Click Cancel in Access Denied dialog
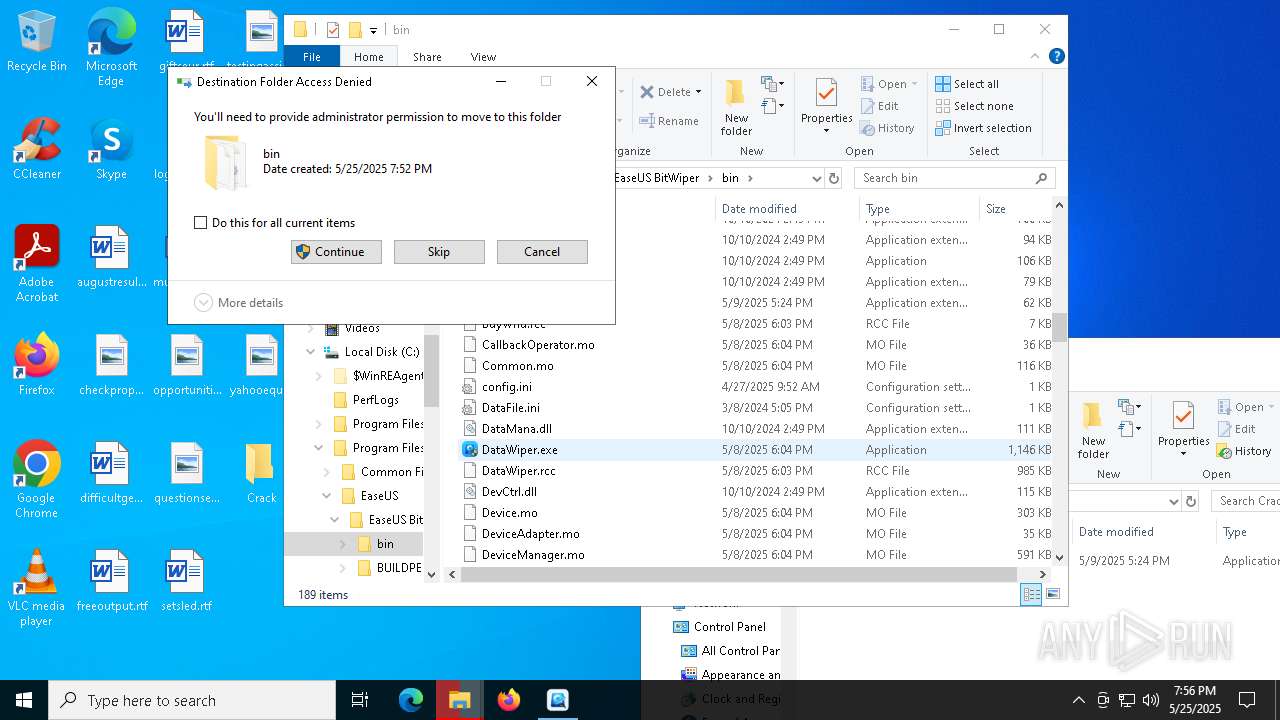 point(542,252)
